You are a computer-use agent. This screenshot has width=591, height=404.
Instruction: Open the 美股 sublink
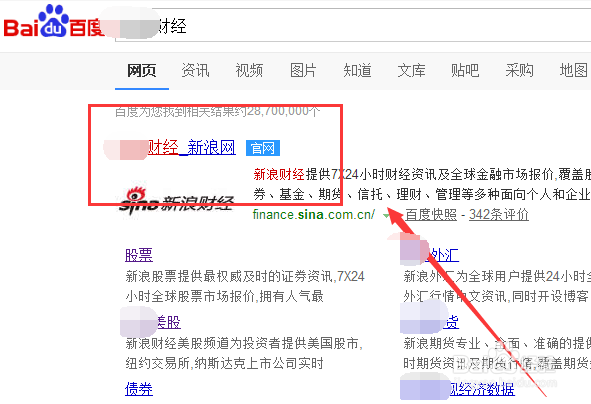(168, 322)
